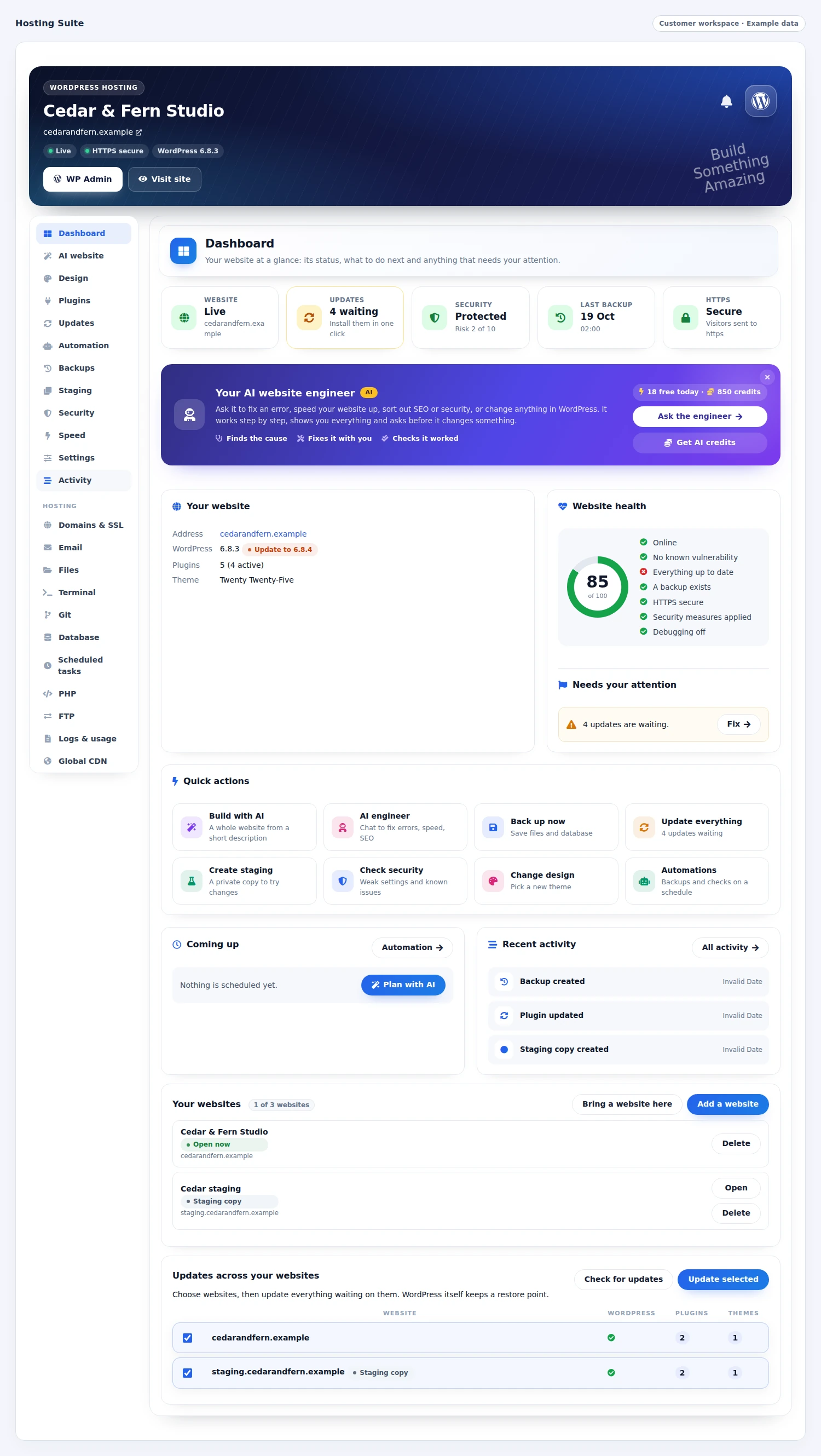Click the Create staging flask icon

[x=192, y=881]
